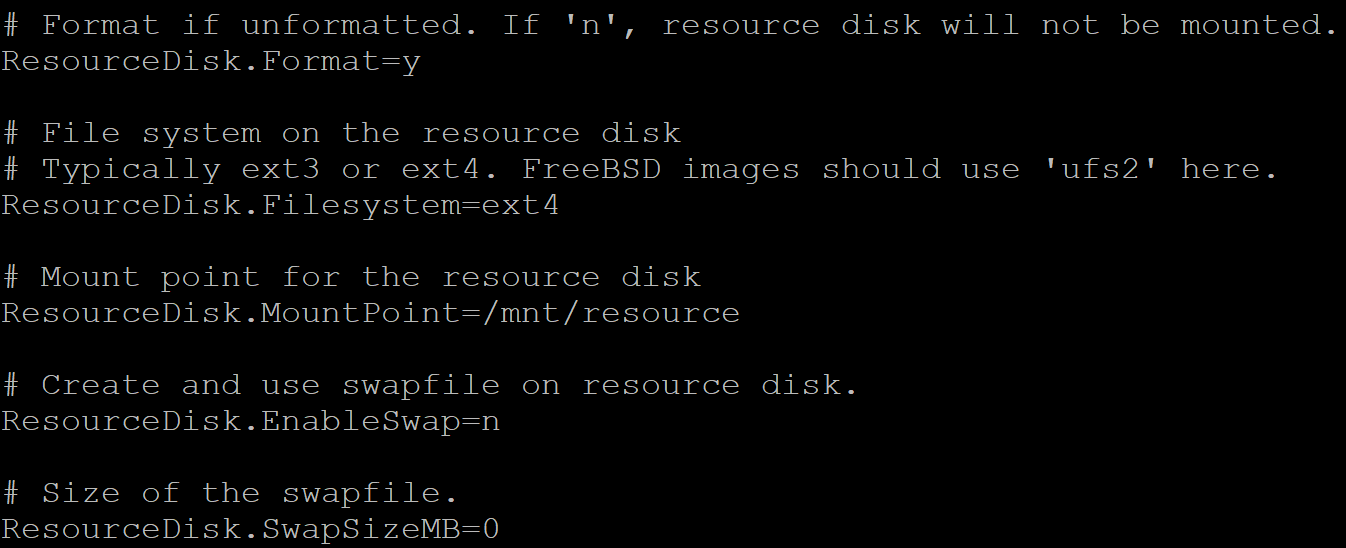Place cursor on the ResourceDisk.EnableSwap key

[230, 422]
